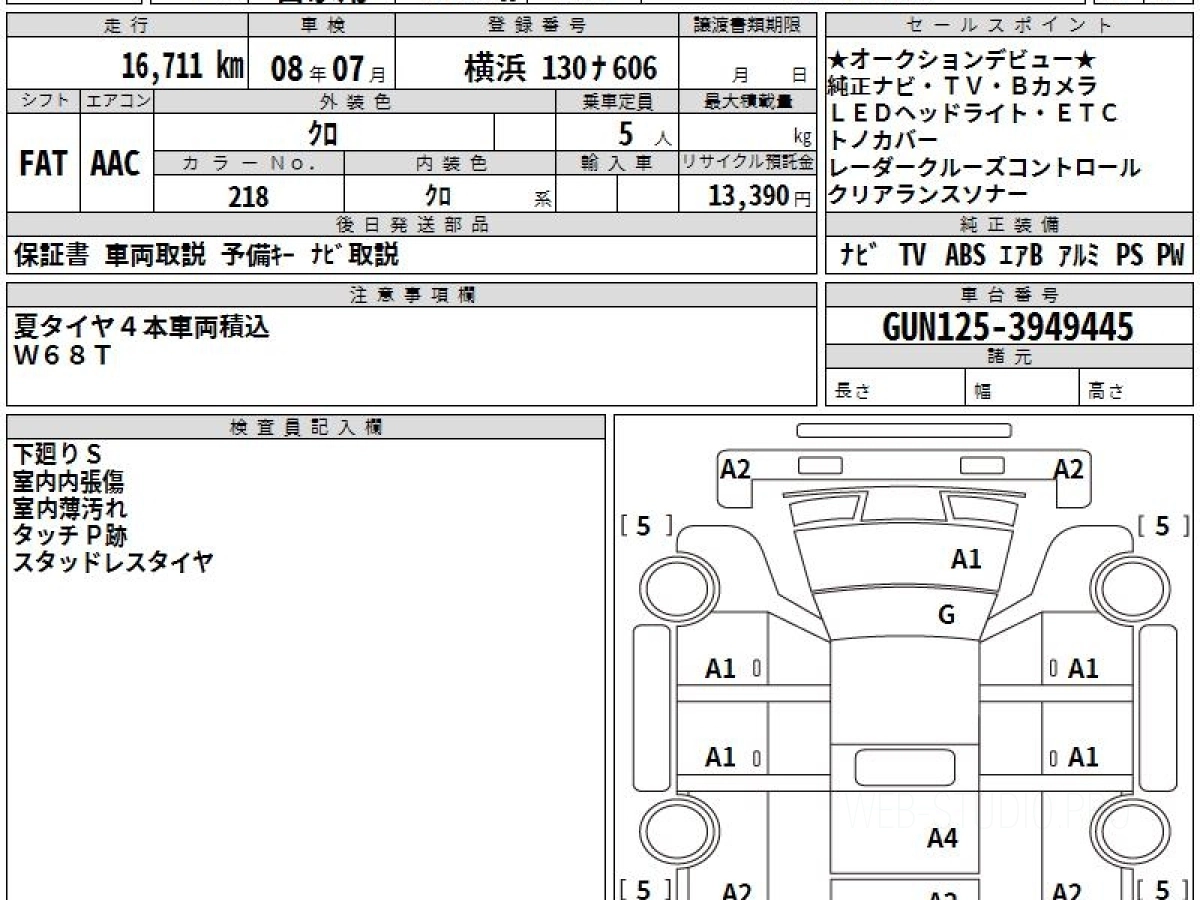Click the セールスポイント header

coord(1009,26)
